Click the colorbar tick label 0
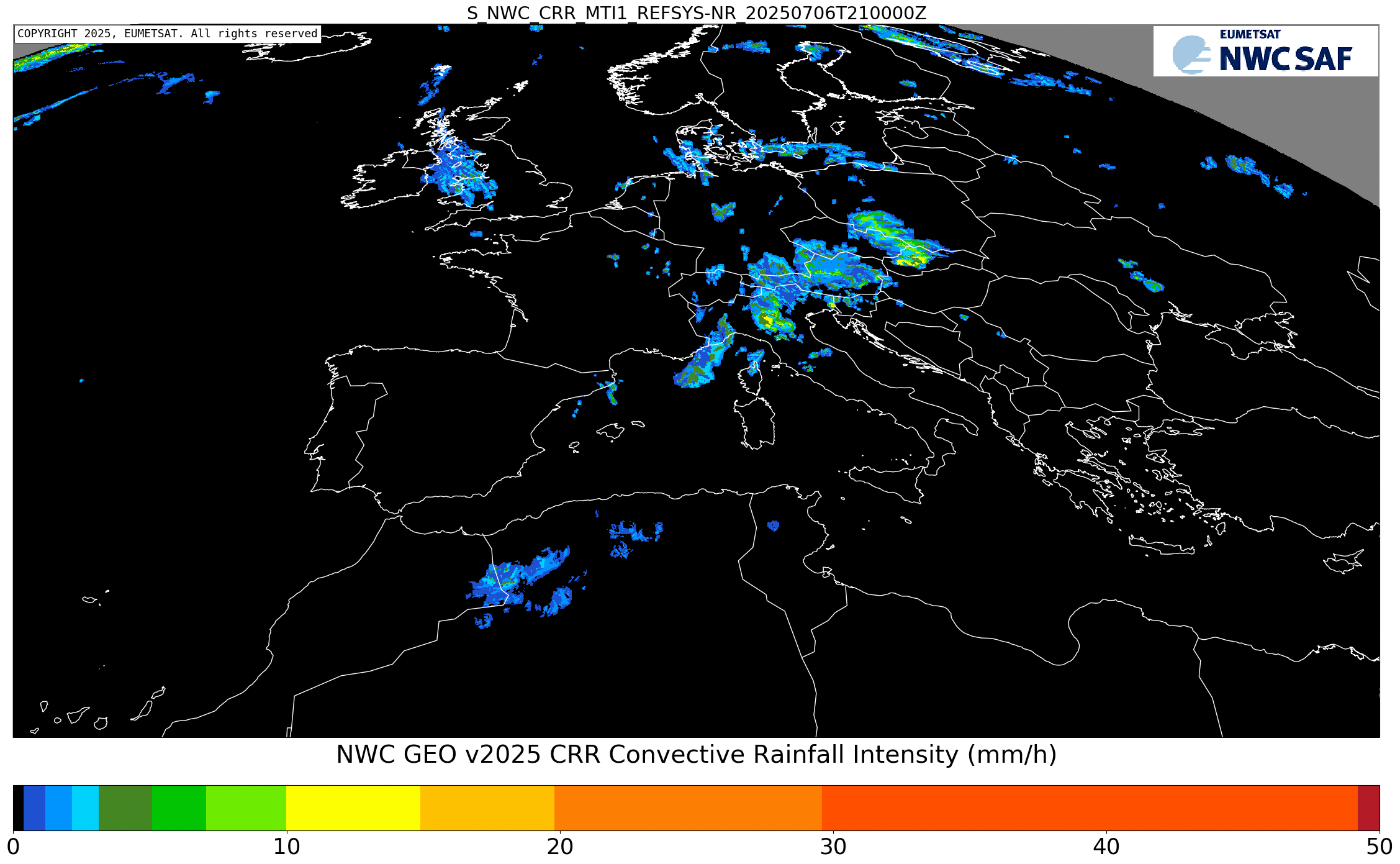Screen dimensions: 1400x864 point(13,847)
